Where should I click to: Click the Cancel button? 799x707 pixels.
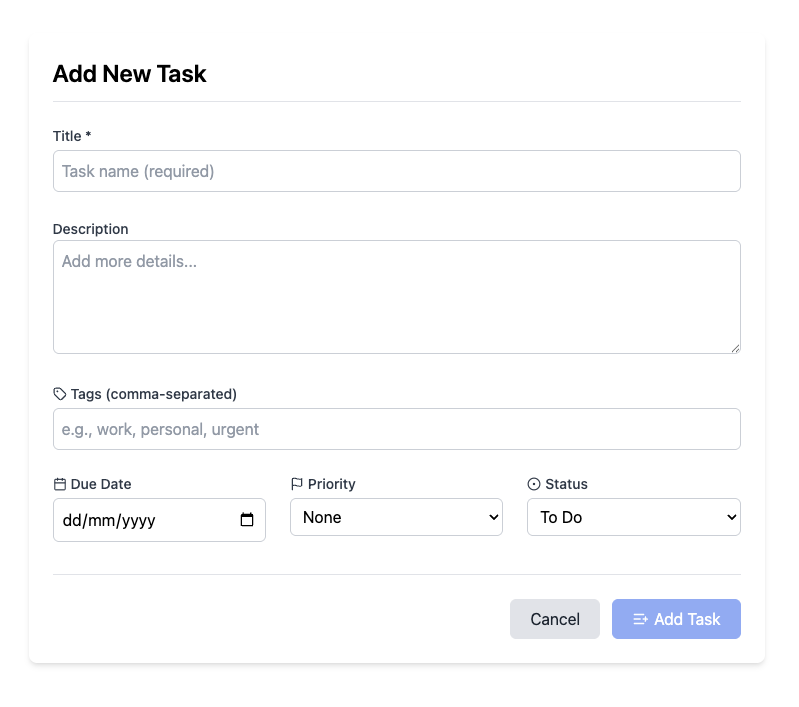[x=555, y=619]
